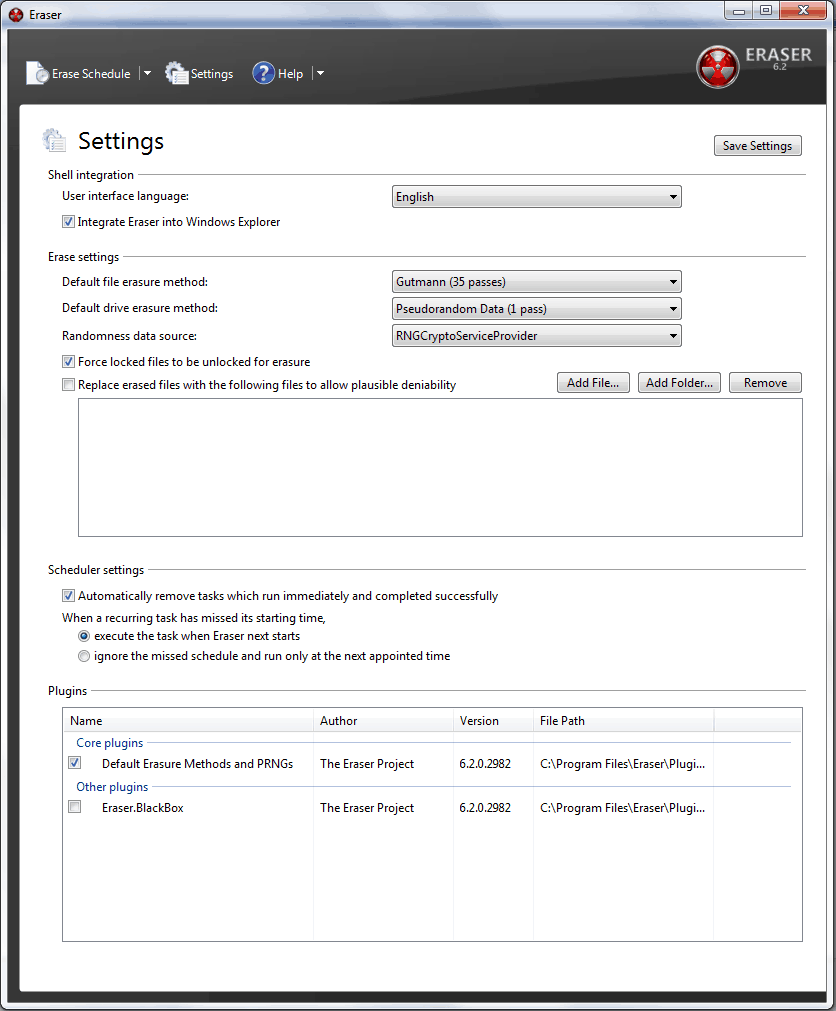This screenshot has height=1011, width=836.
Task: Click the Settings page heading icon
Action: click(x=54, y=140)
